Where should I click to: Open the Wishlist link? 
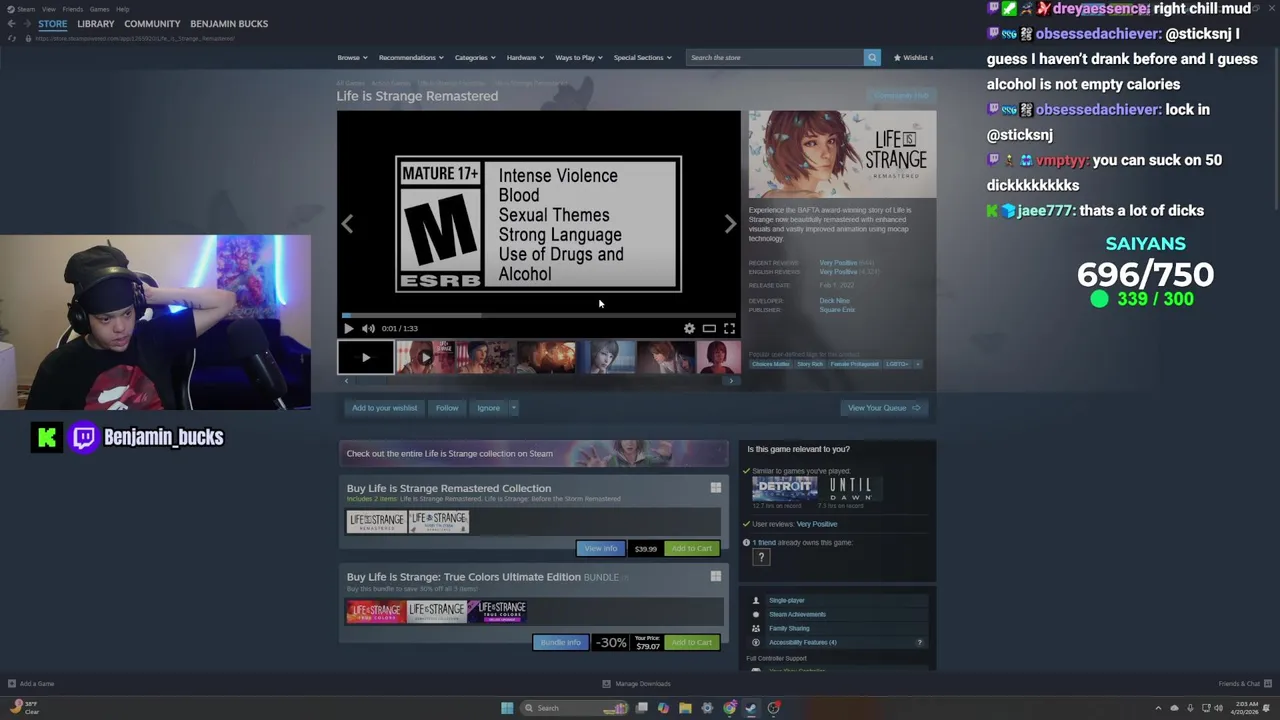pyautogui.click(x=913, y=57)
